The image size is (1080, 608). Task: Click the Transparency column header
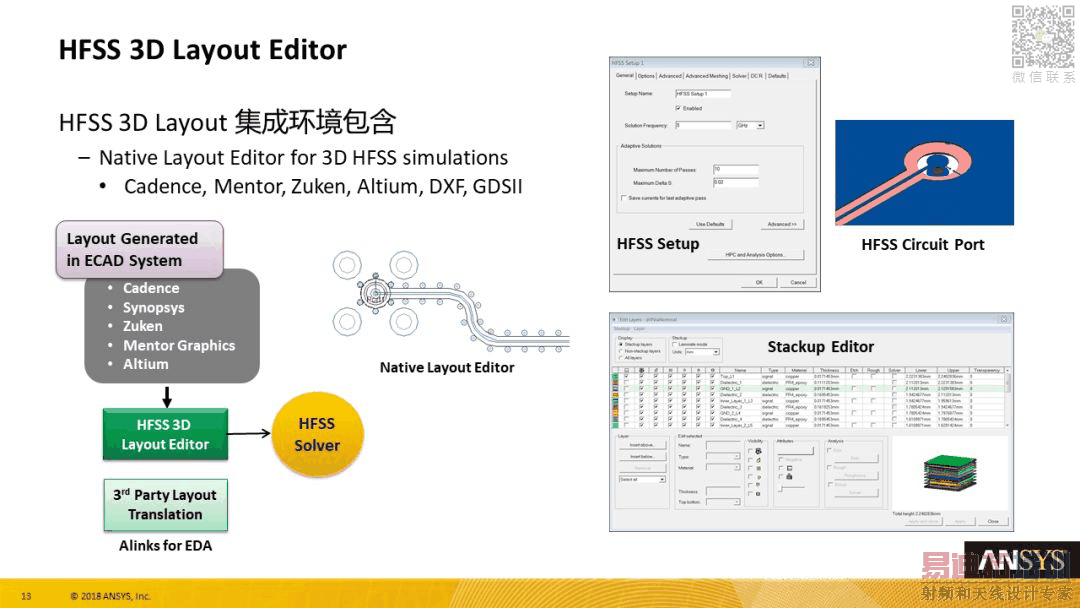tap(987, 370)
